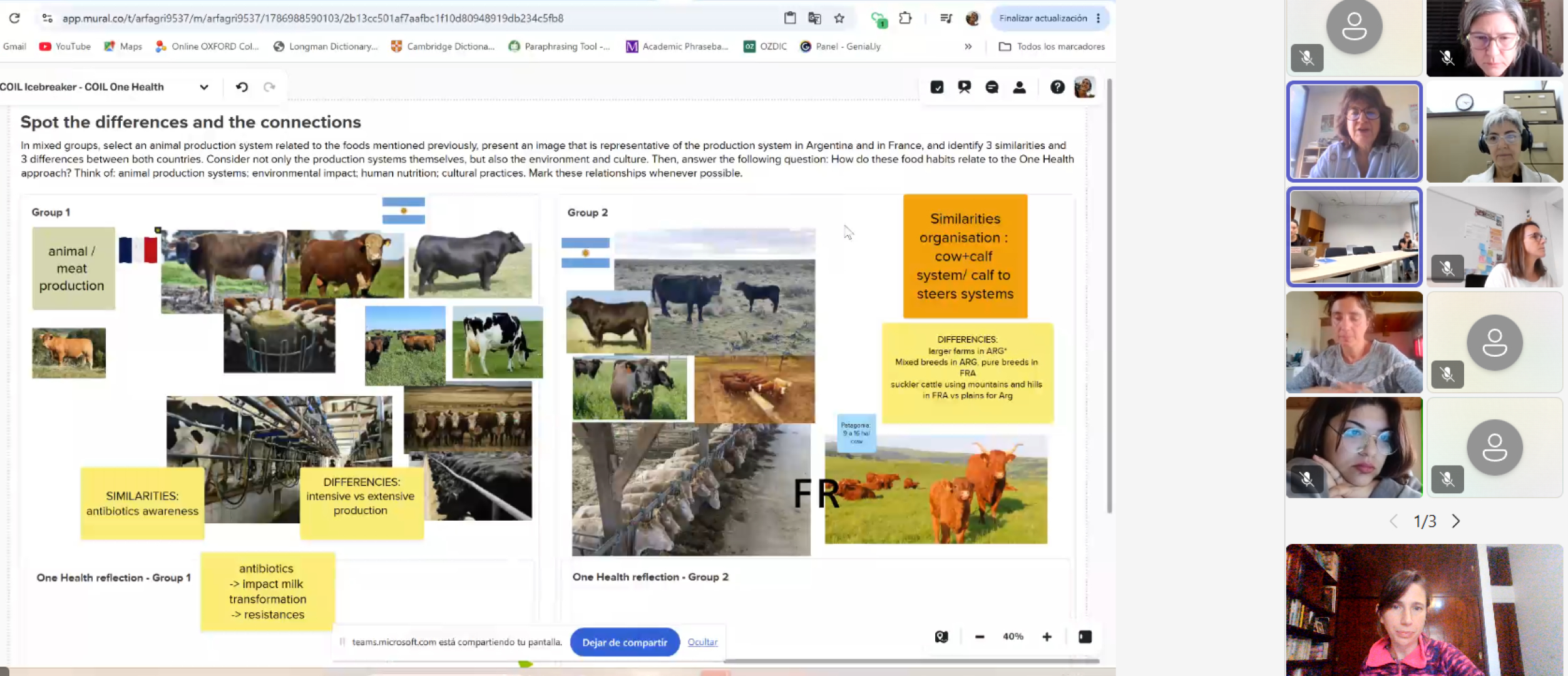Go to next participants page arrow
This screenshot has height=676, width=1568.
pos(1456,521)
